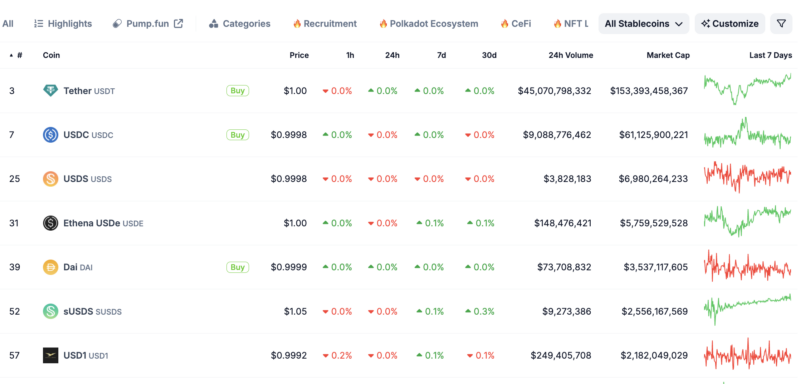
Task: Open the Pump.fun external link
Action: 147,23
